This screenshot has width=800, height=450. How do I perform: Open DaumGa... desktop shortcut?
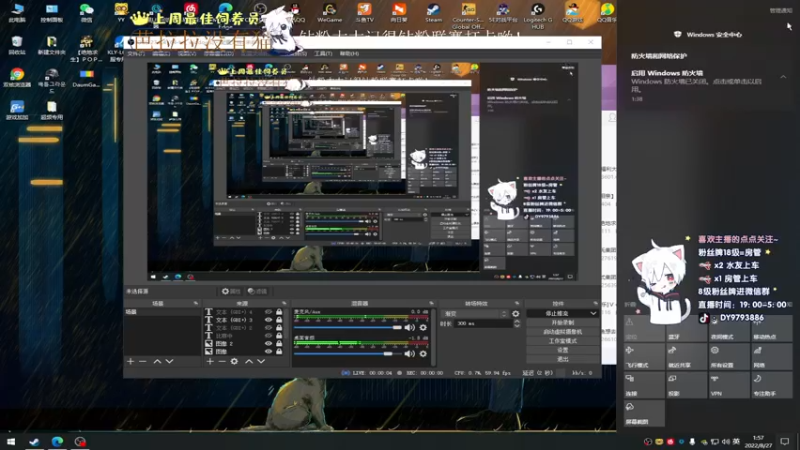(x=86, y=78)
